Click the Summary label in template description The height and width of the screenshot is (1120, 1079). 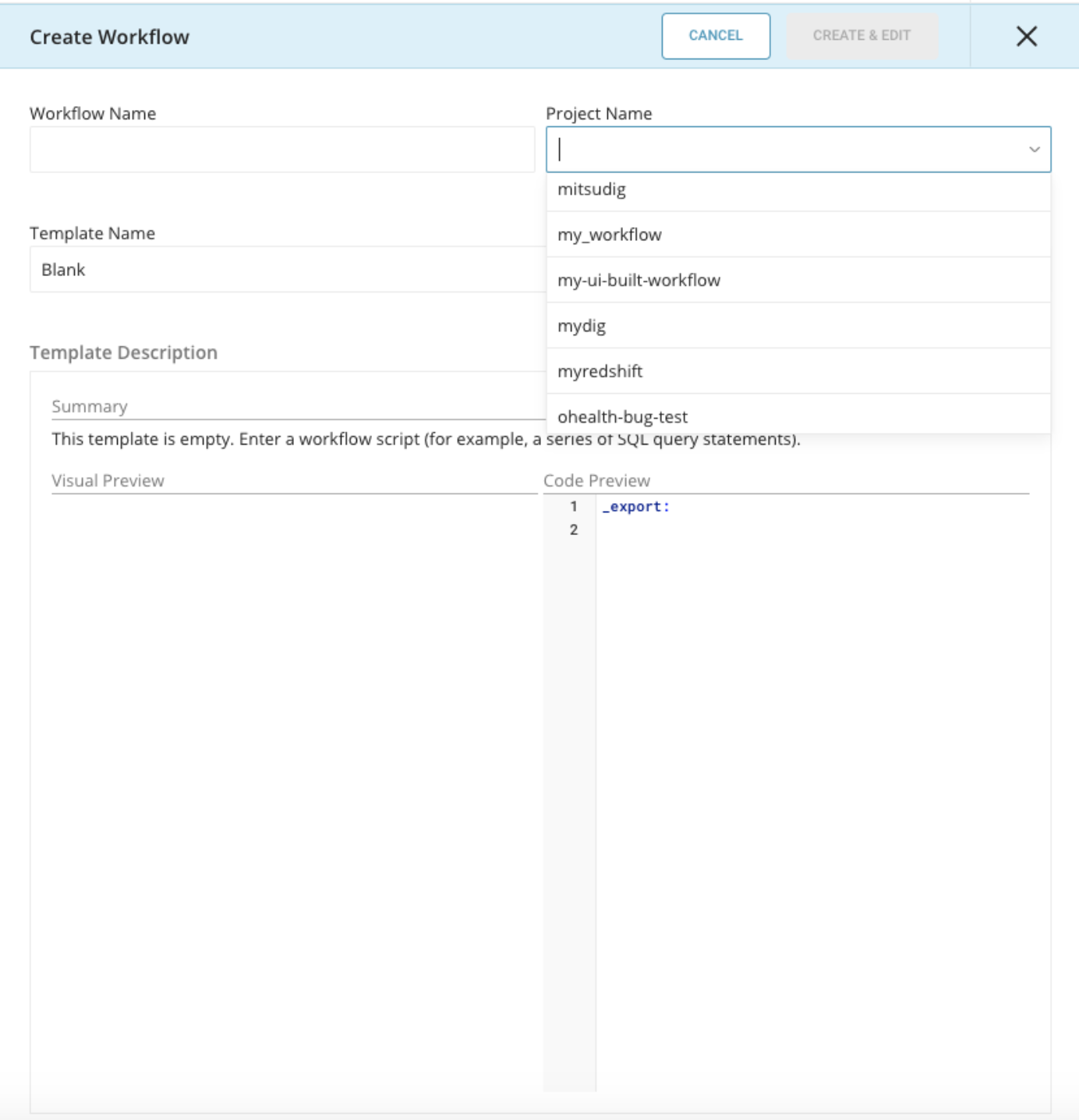pyautogui.click(x=90, y=406)
